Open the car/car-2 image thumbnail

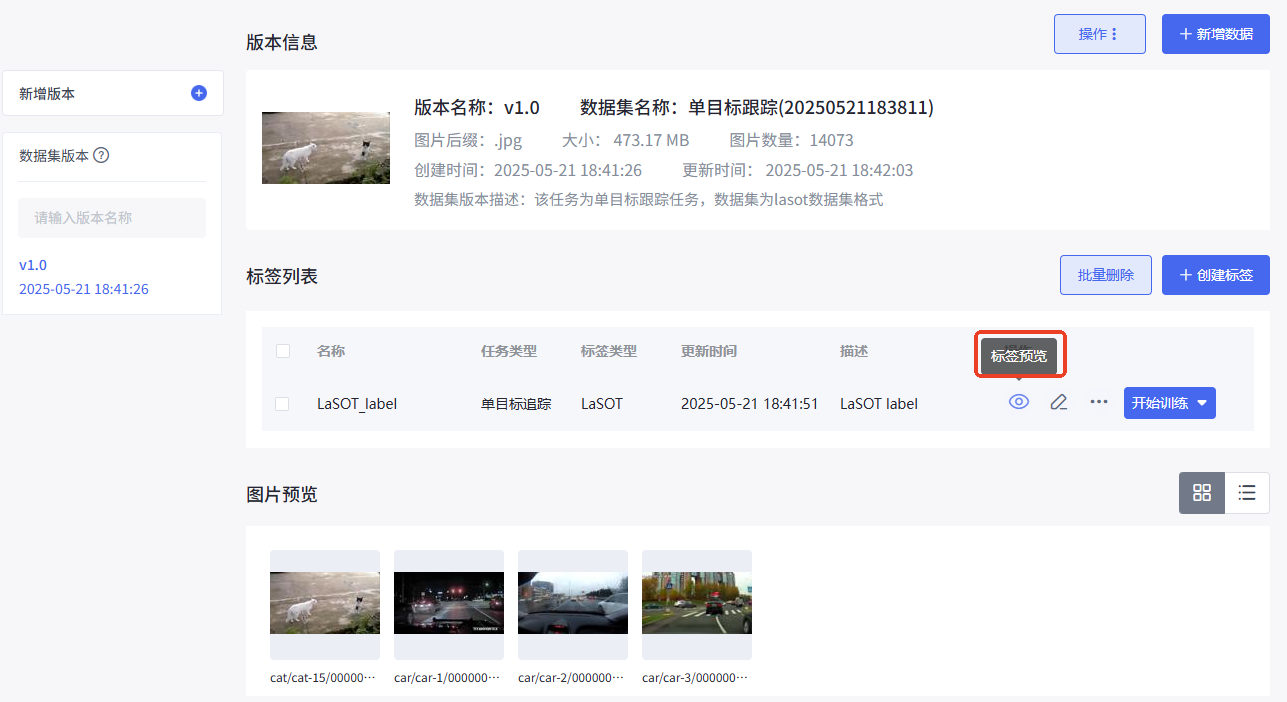coord(573,603)
